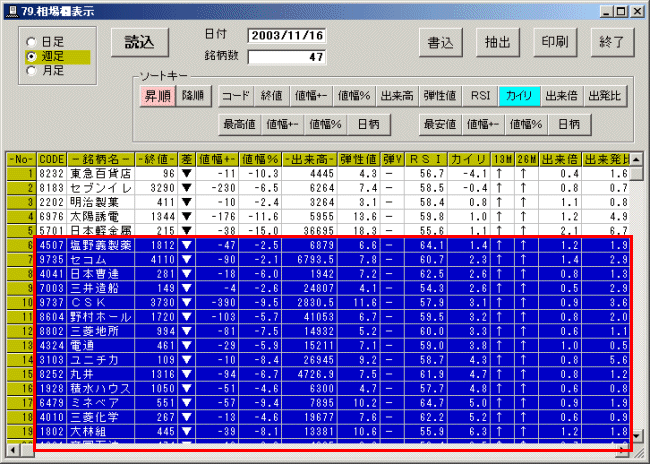Click the CODE column header
The height and width of the screenshot is (464, 650).
point(52,159)
